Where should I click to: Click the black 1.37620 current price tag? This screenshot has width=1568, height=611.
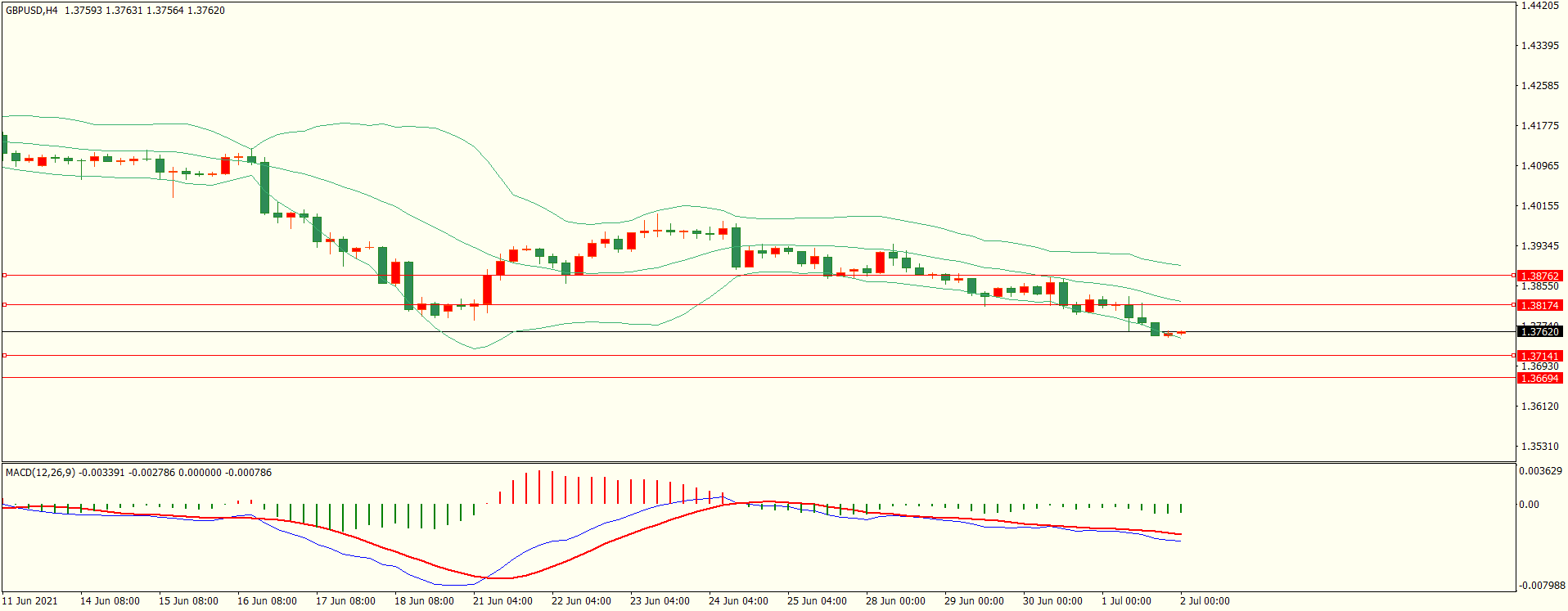pos(1540,332)
